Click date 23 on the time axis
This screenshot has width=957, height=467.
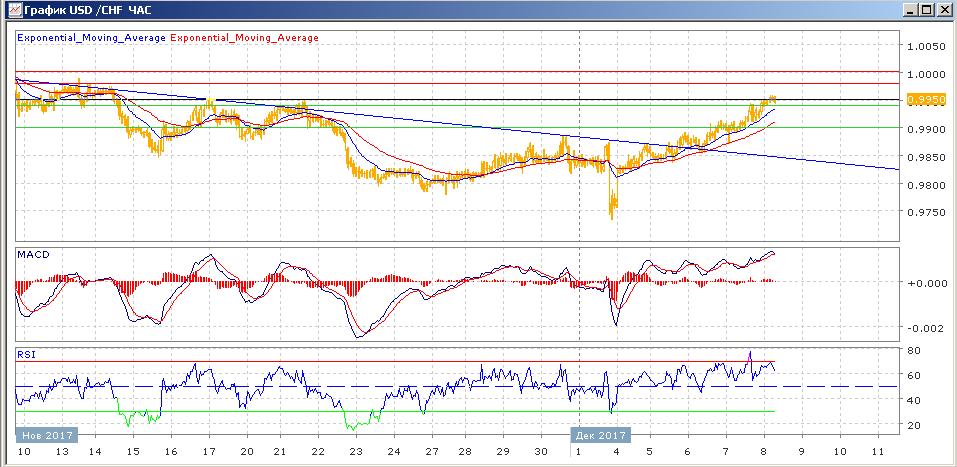click(x=357, y=452)
